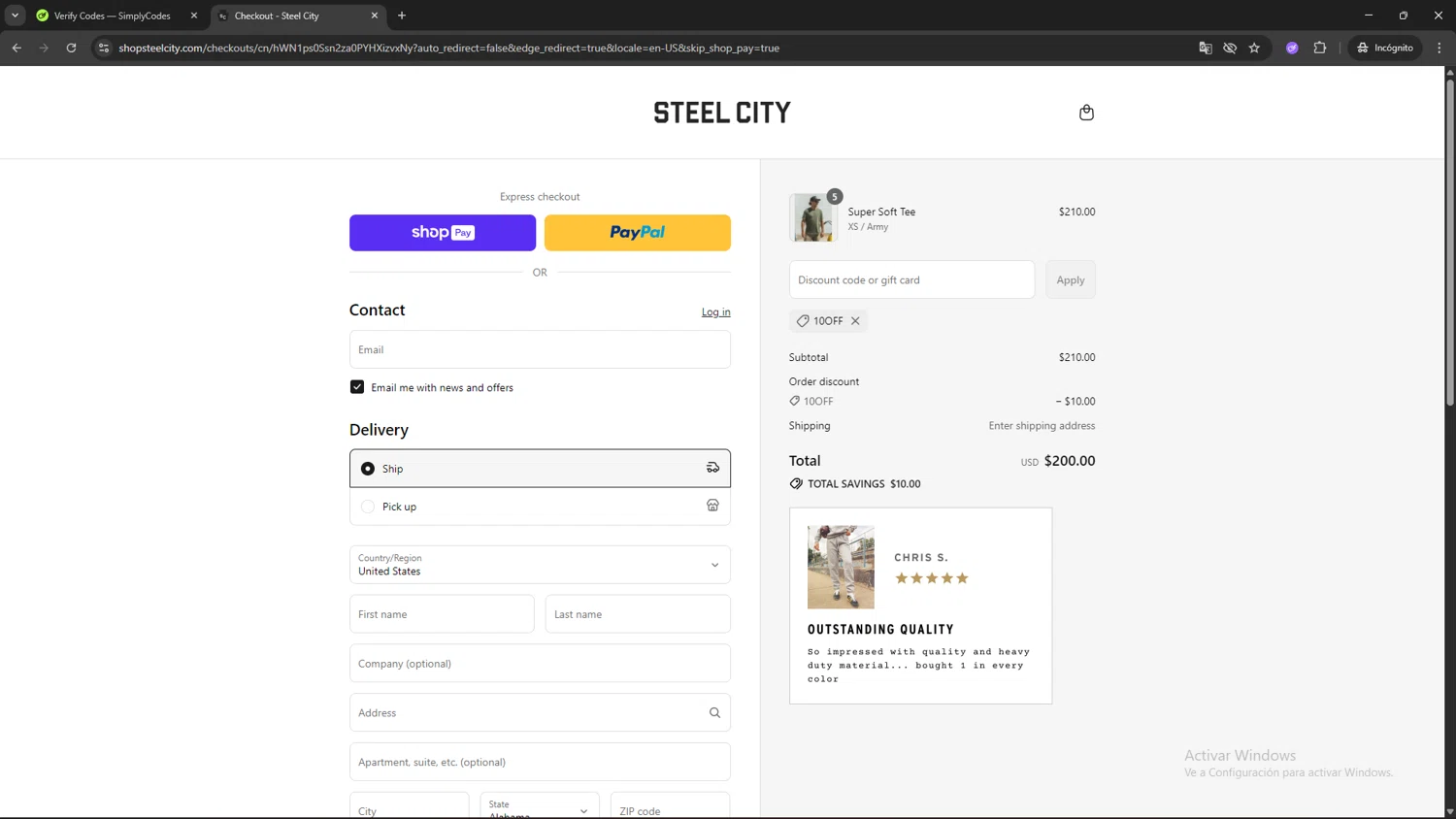The image size is (1456, 819).
Task: Focus the Apartment, suite, etc. field
Action: pos(540,762)
